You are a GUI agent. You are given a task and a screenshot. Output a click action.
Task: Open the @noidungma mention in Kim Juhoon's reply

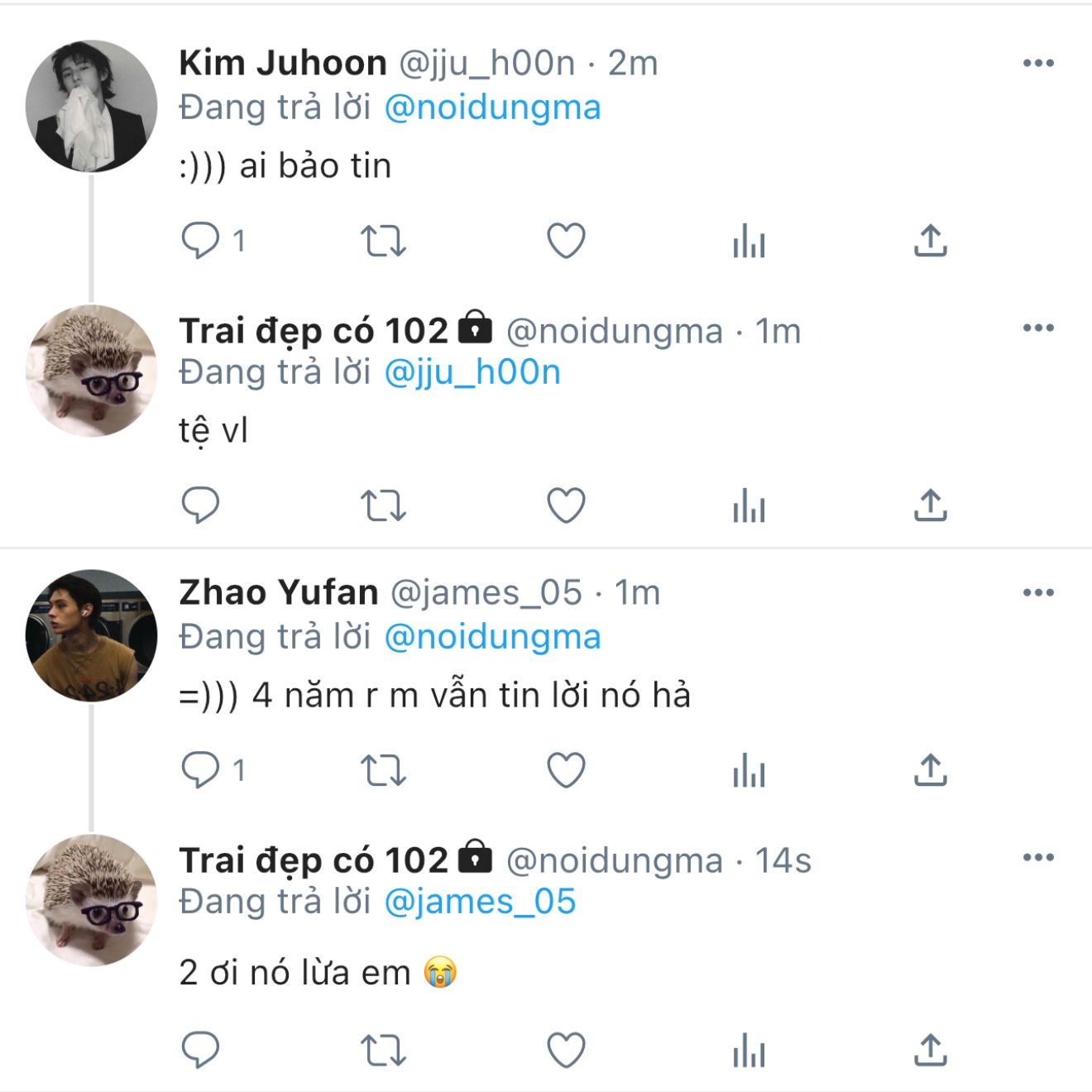coord(493,108)
